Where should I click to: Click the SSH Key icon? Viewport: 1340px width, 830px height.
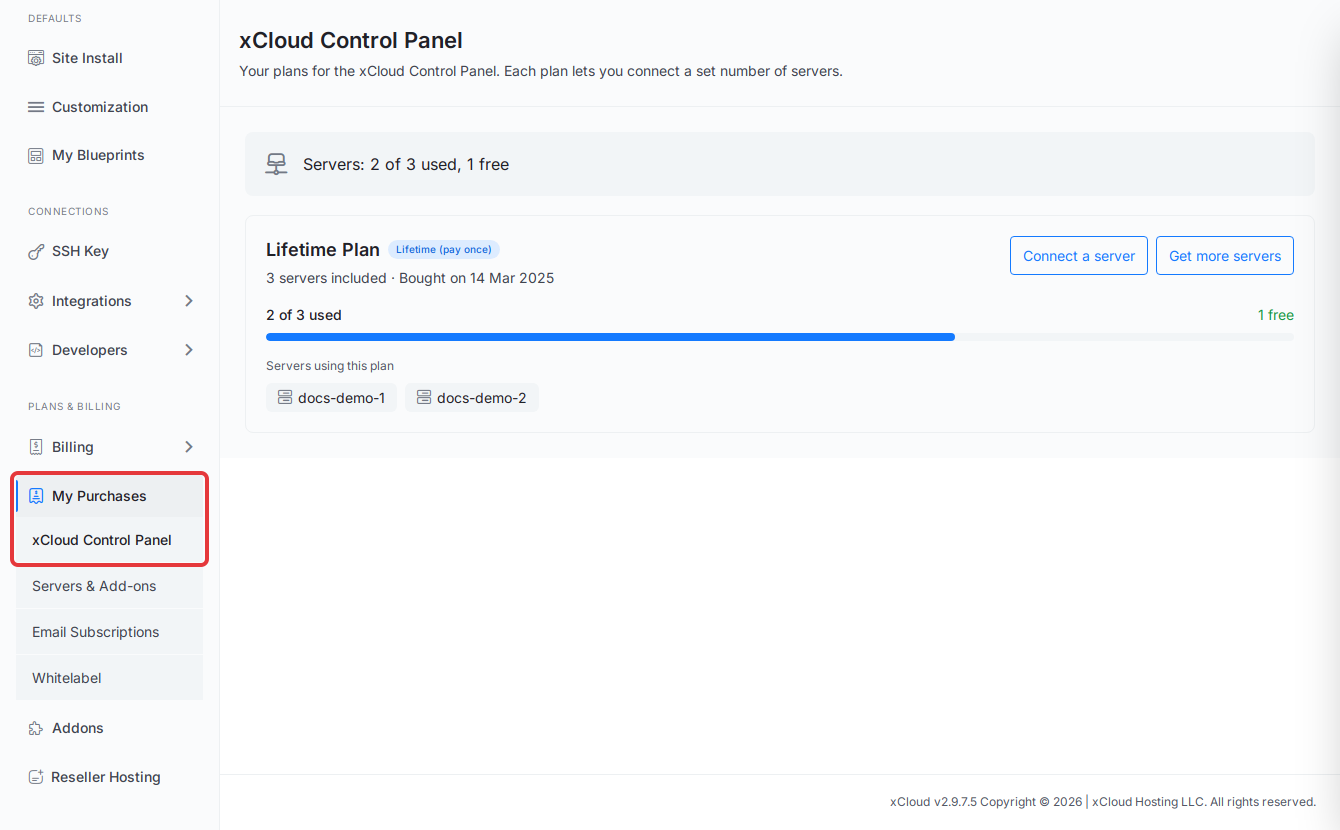pyautogui.click(x=36, y=251)
